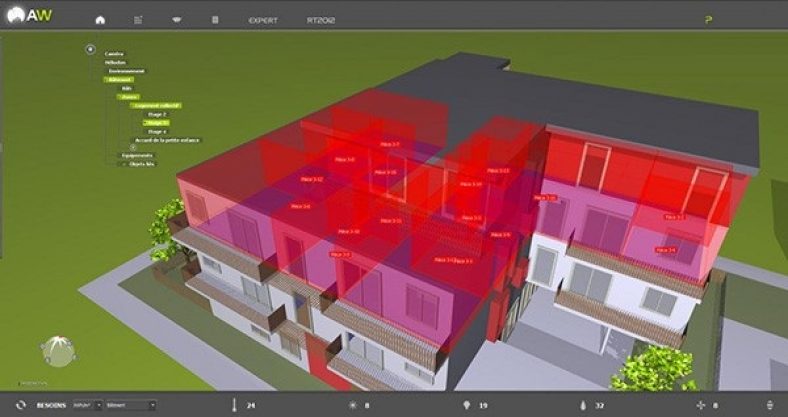Click the Pièce 3-12 room label
The height and width of the screenshot is (417, 788).
[x=312, y=179]
